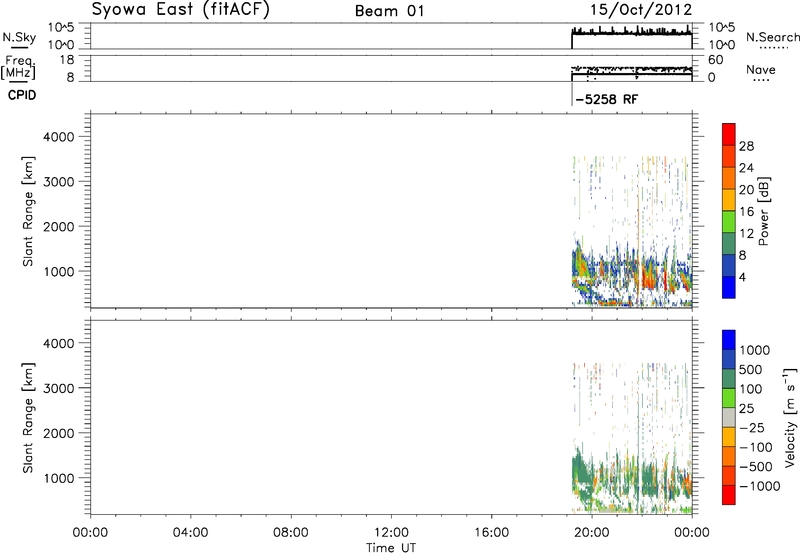Viewport: 800px width, 554px height.
Task: Click the frequency axis value '18'
Action: [67, 60]
